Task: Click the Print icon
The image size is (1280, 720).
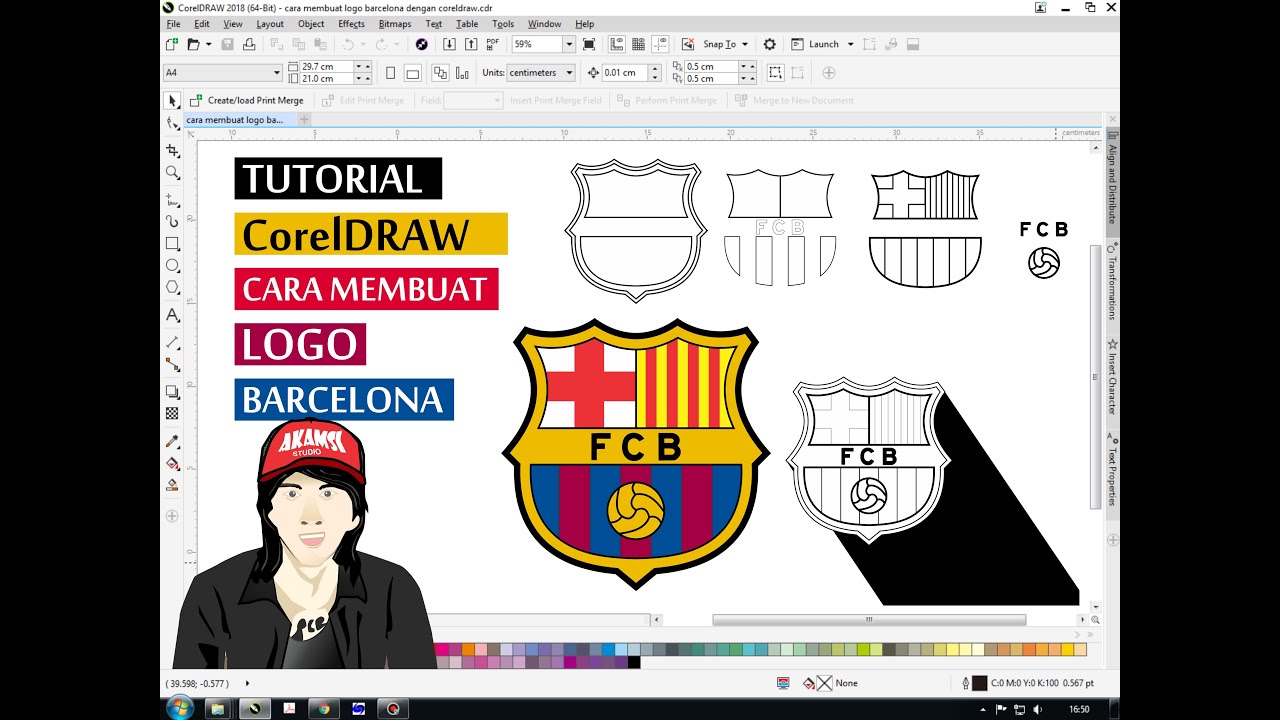Action: coord(249,44)
